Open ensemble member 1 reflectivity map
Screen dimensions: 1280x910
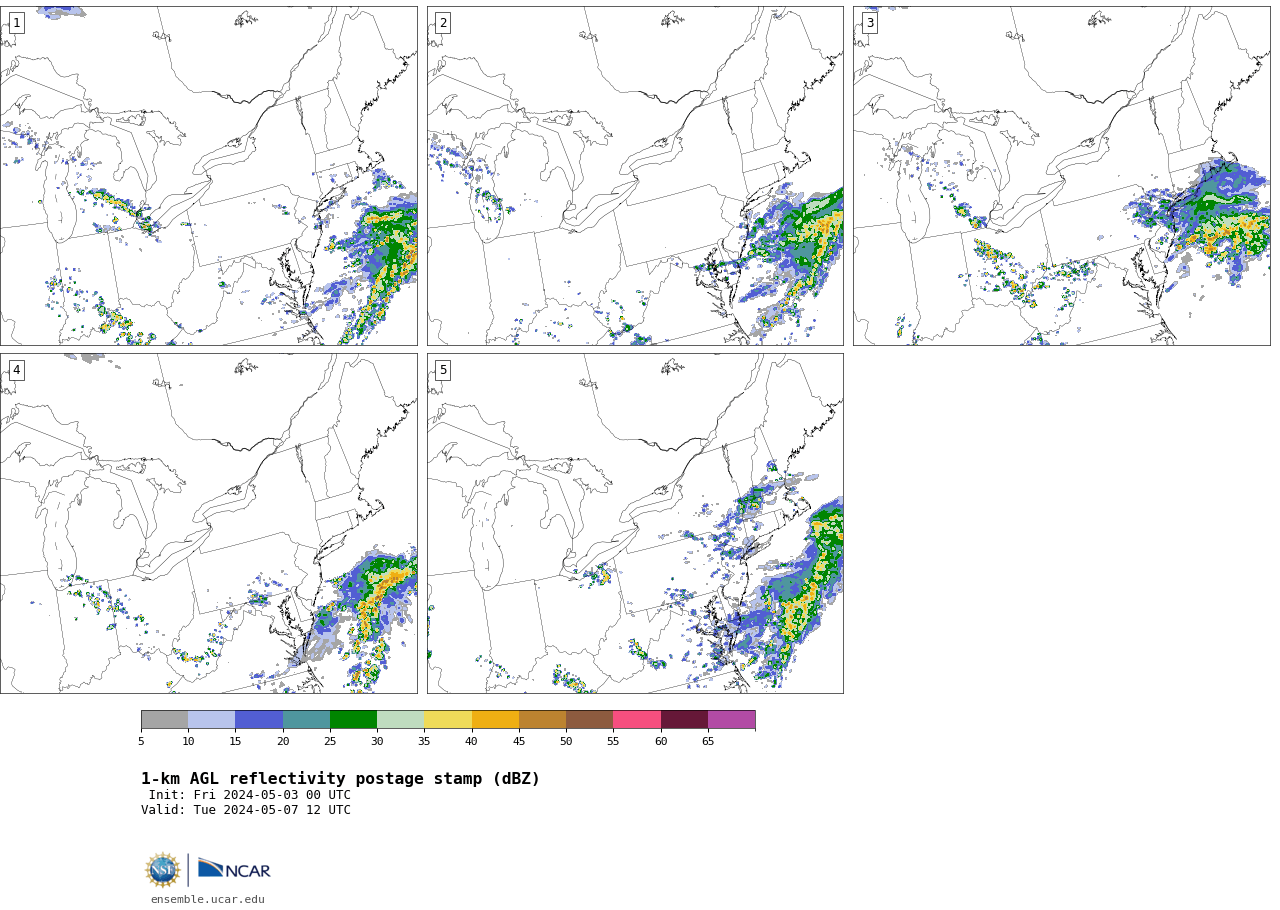point(208,176)
